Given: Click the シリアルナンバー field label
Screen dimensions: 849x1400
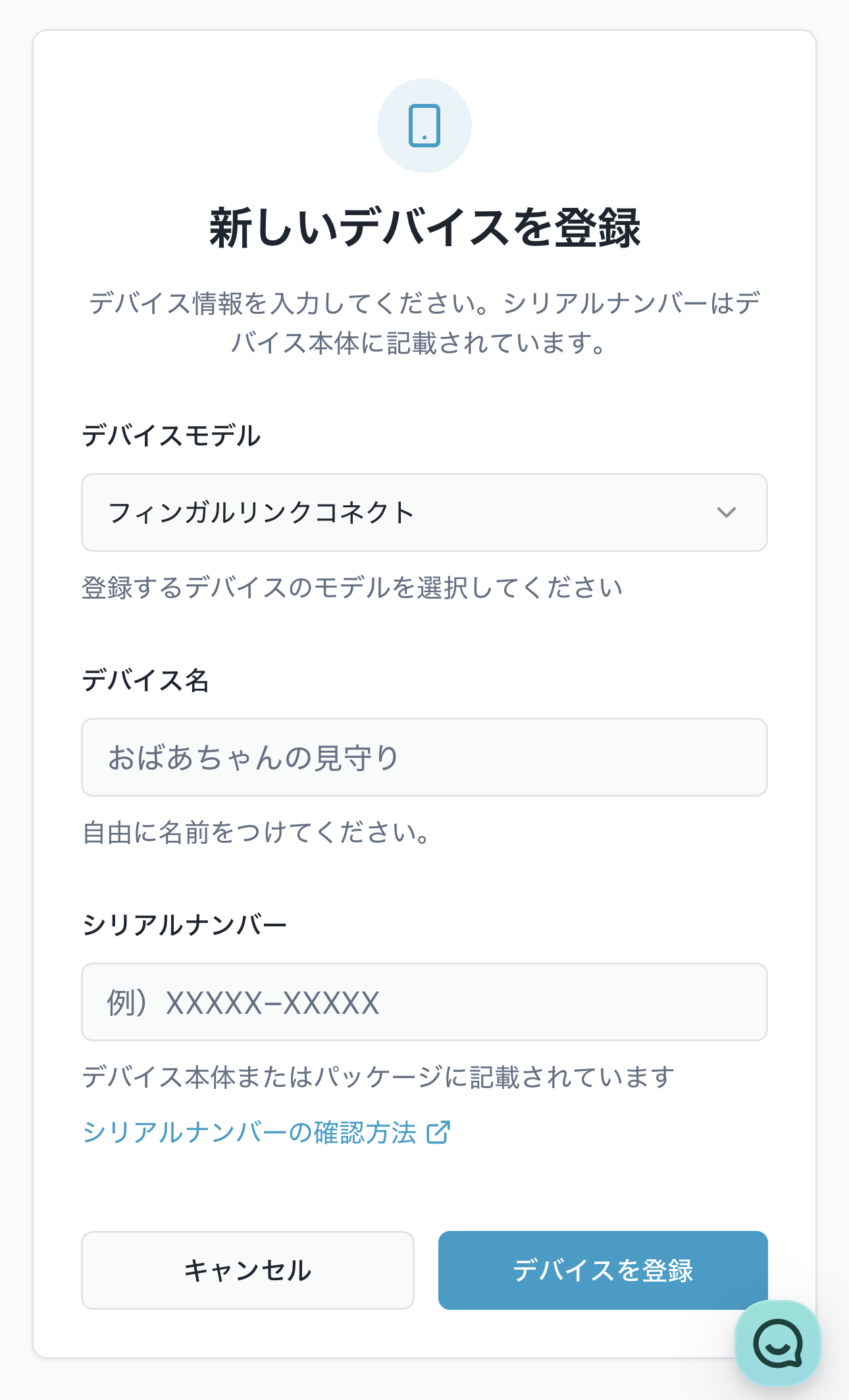Looking at the screenshot, I should coord(184,925).
